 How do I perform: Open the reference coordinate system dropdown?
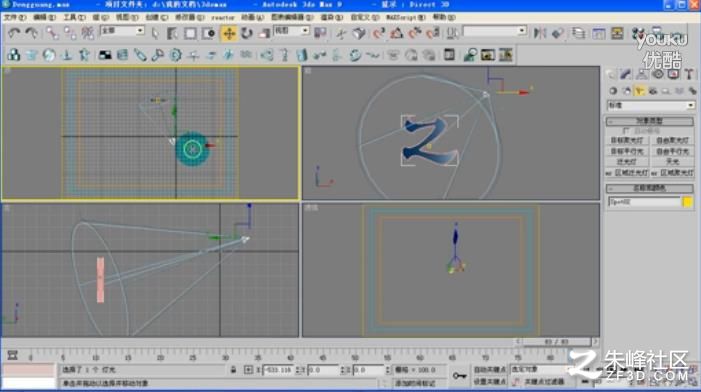click(291, 31)
